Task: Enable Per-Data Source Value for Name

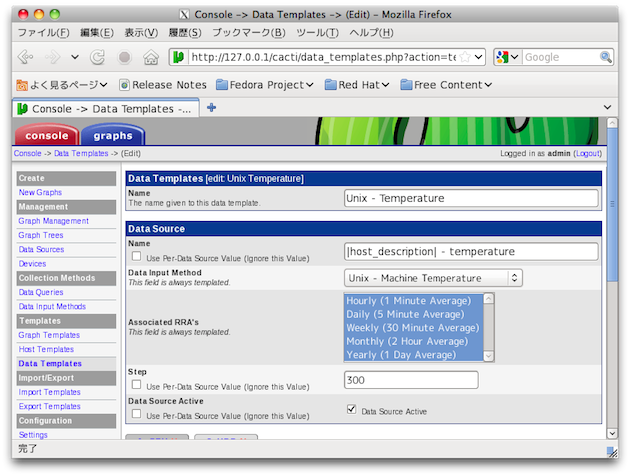Action: click(136, 256)
